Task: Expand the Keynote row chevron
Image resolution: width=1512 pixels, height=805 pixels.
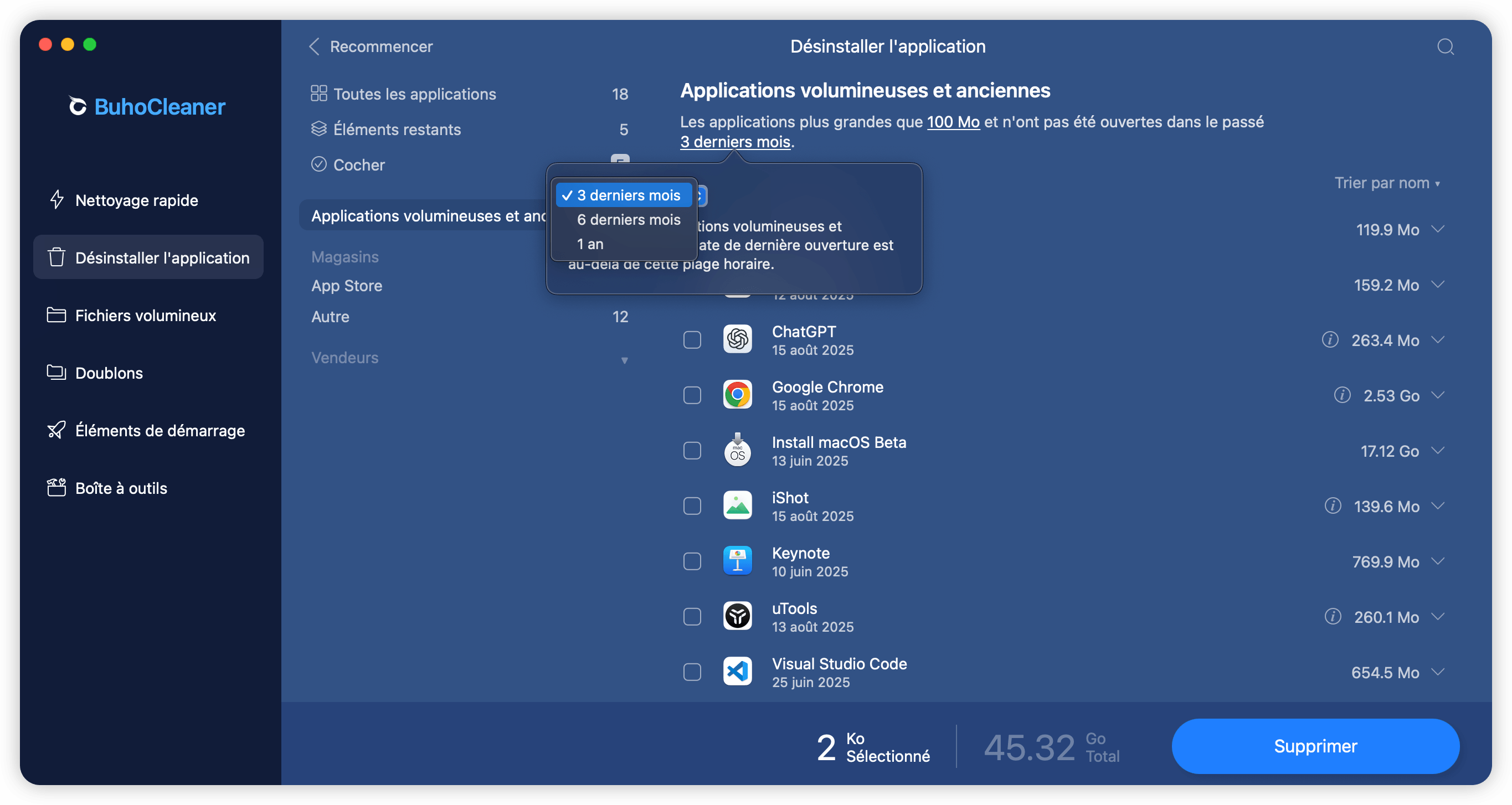Action: 1437,561
